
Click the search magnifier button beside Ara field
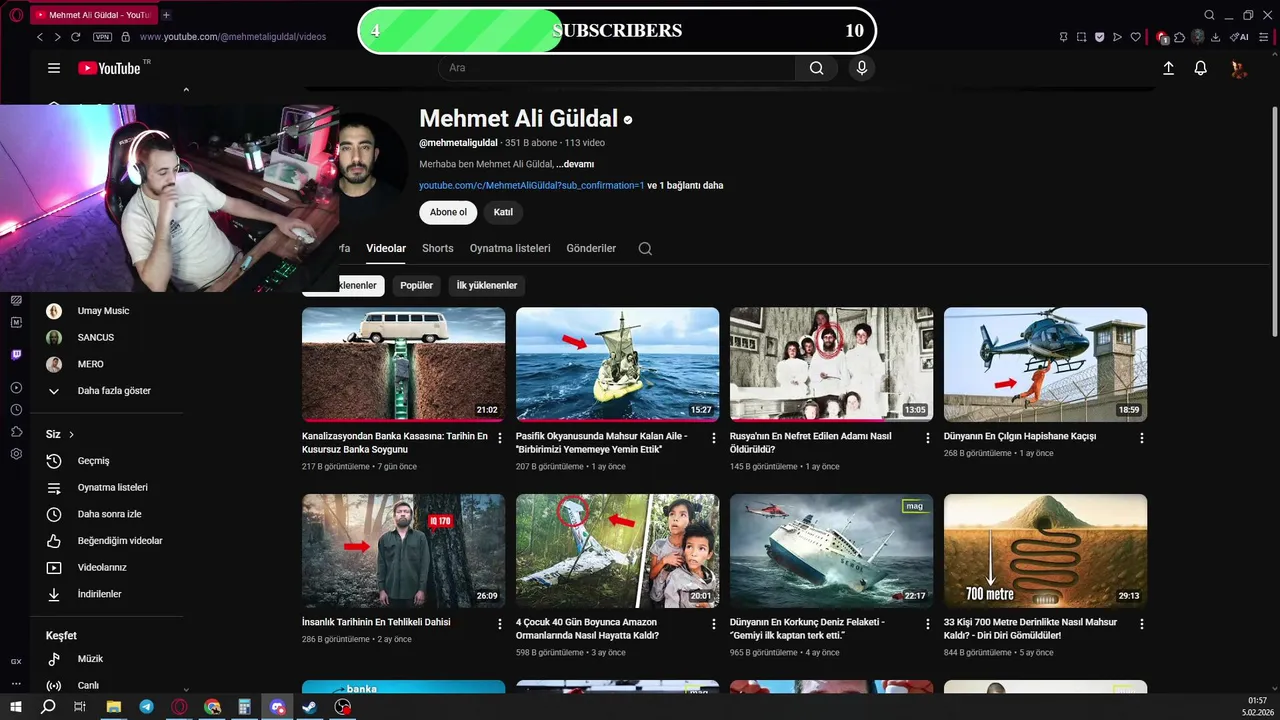[817, 68]
